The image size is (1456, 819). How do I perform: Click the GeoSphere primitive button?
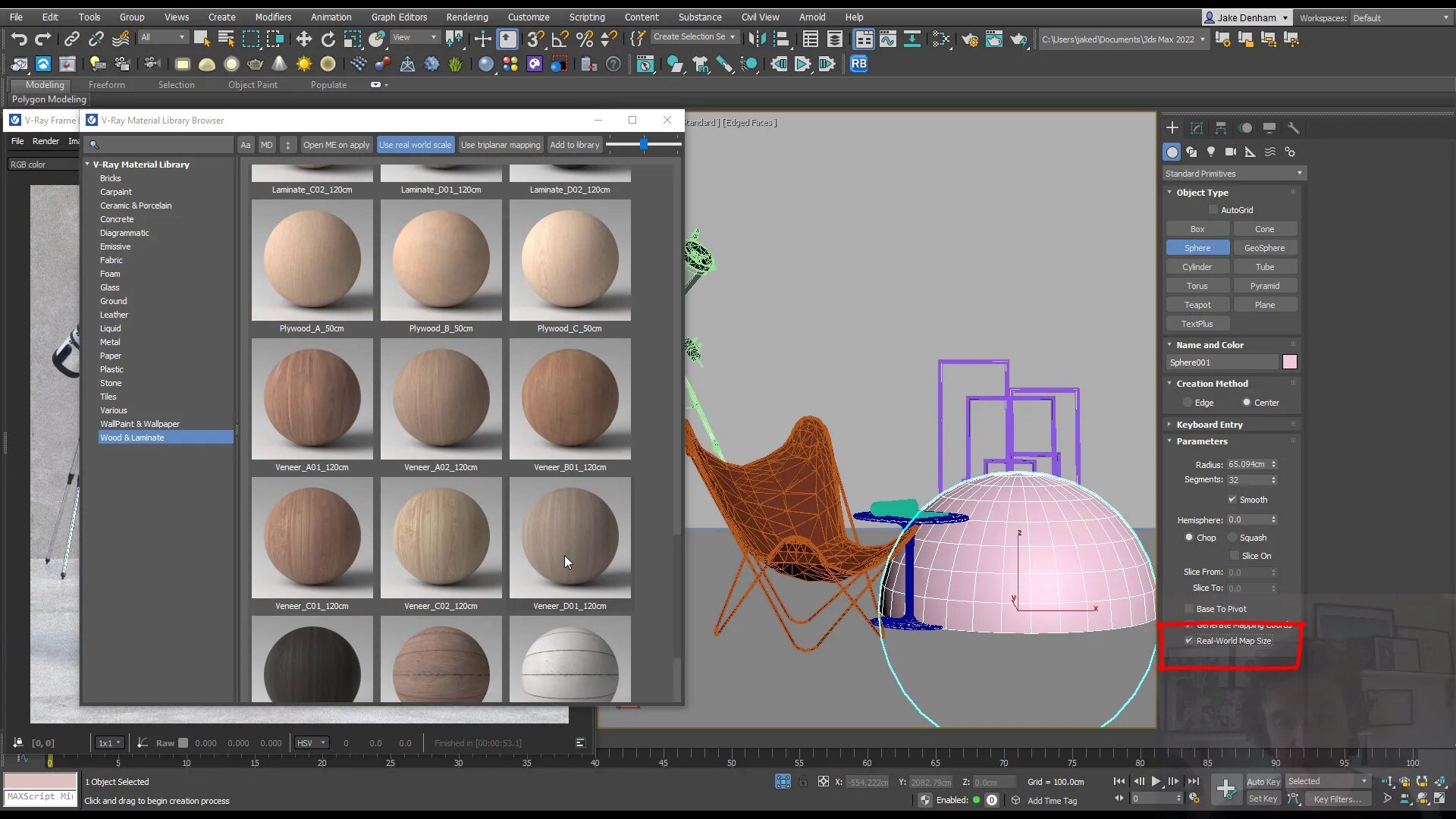(1264, 248)
